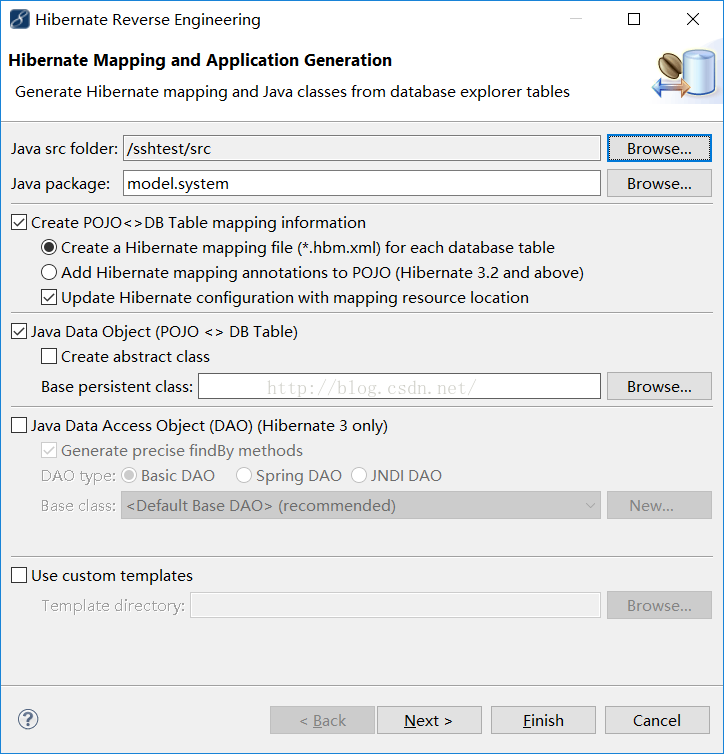Click the Java package field containing model.system

pos(362,183)
